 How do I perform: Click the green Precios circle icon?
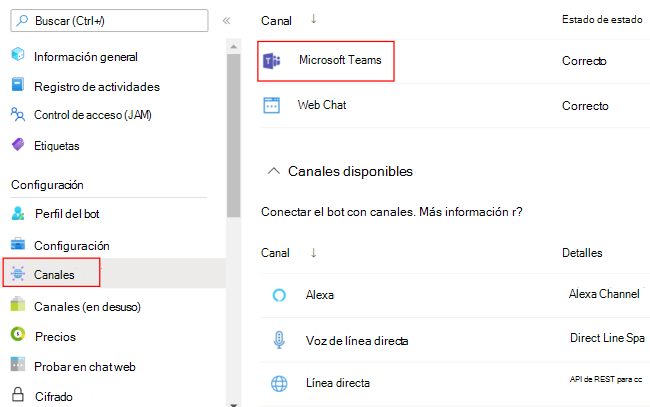coord(18,334)
